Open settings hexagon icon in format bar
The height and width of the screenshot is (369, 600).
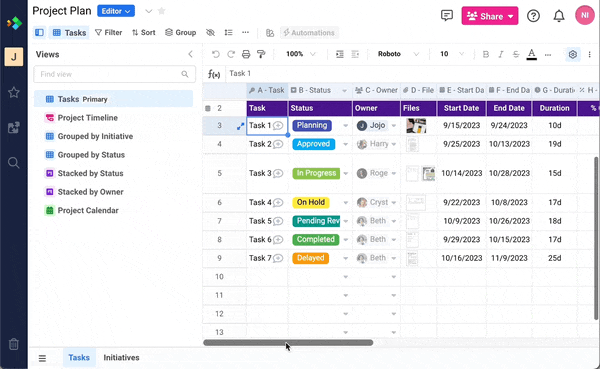pyautogui.click(x=572, y=54)
